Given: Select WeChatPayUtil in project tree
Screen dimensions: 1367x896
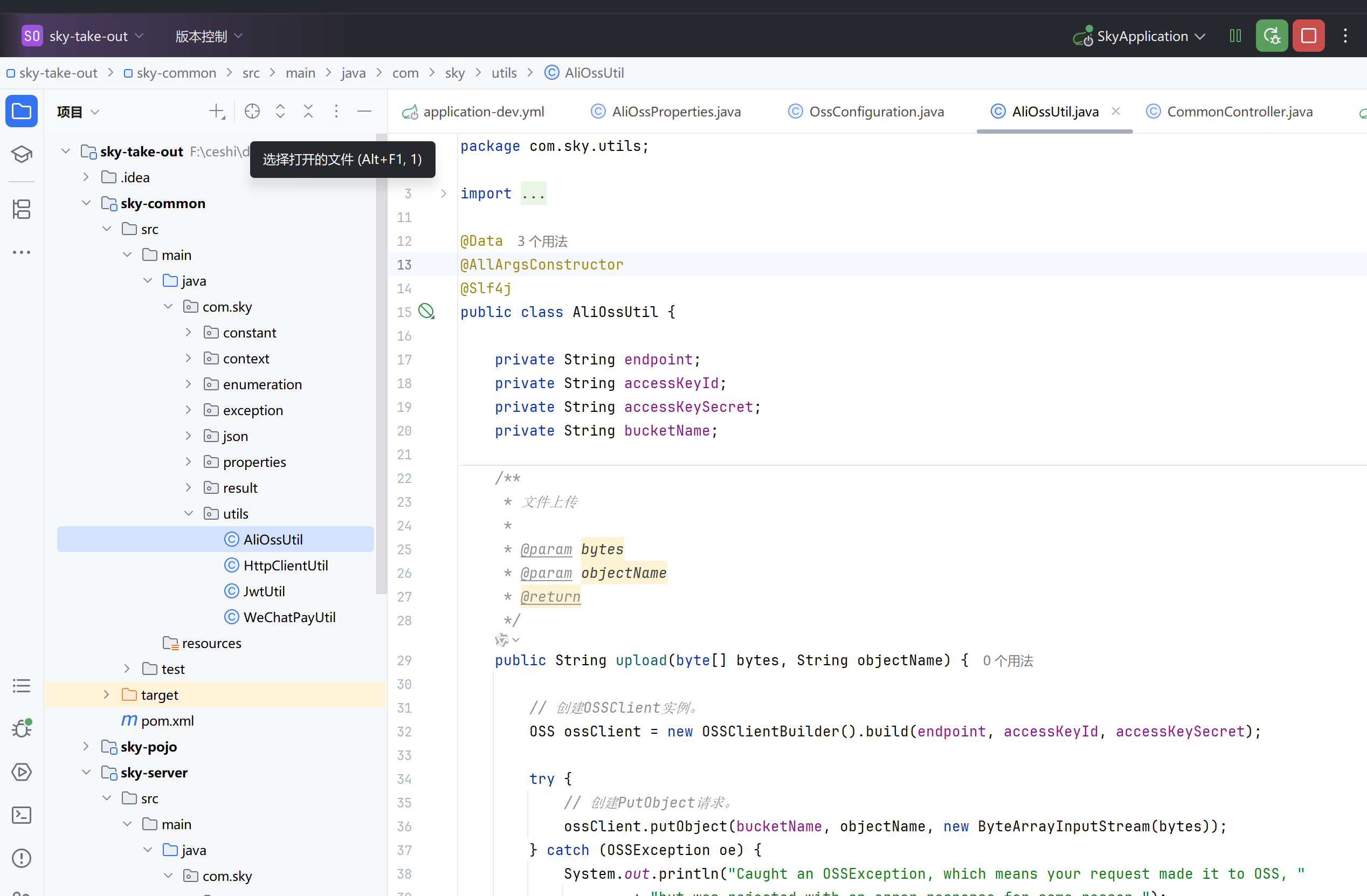Looking at the screenshot, I should click(280, 617).
